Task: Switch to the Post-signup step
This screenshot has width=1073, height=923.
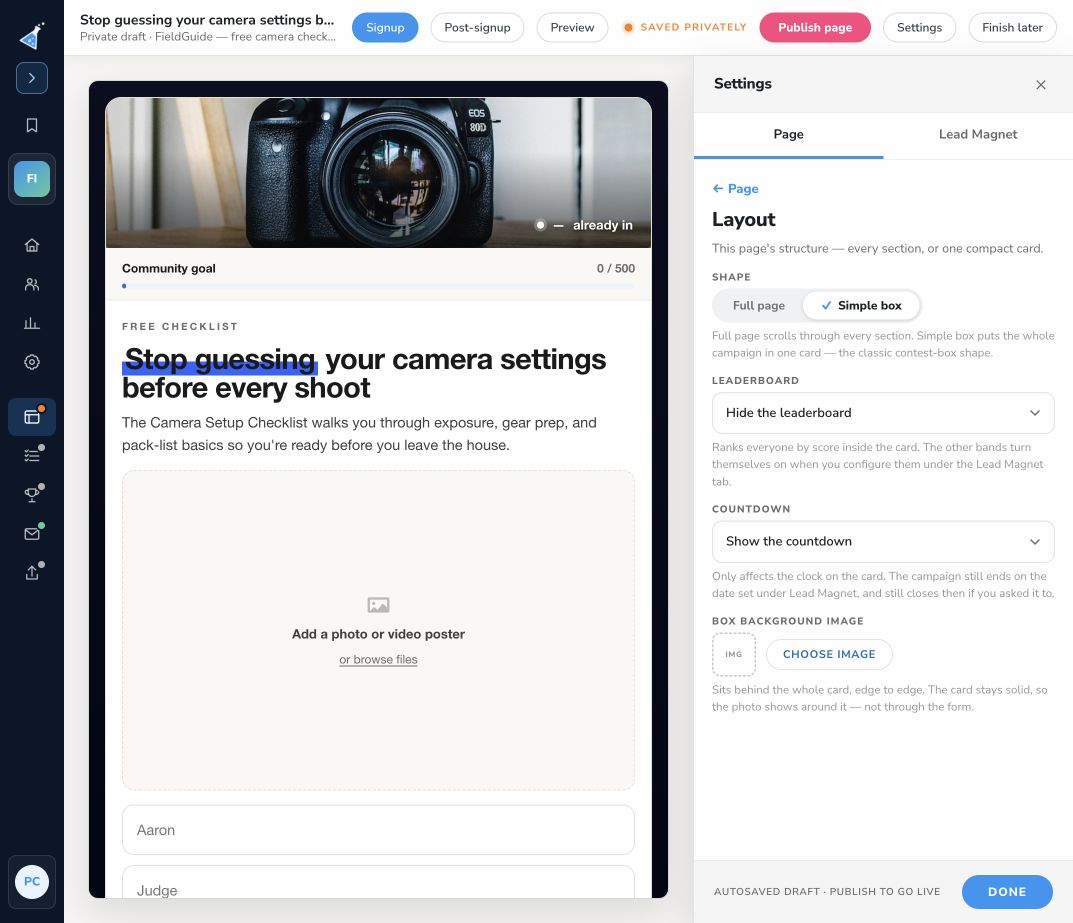Action: tap(477, 27)
